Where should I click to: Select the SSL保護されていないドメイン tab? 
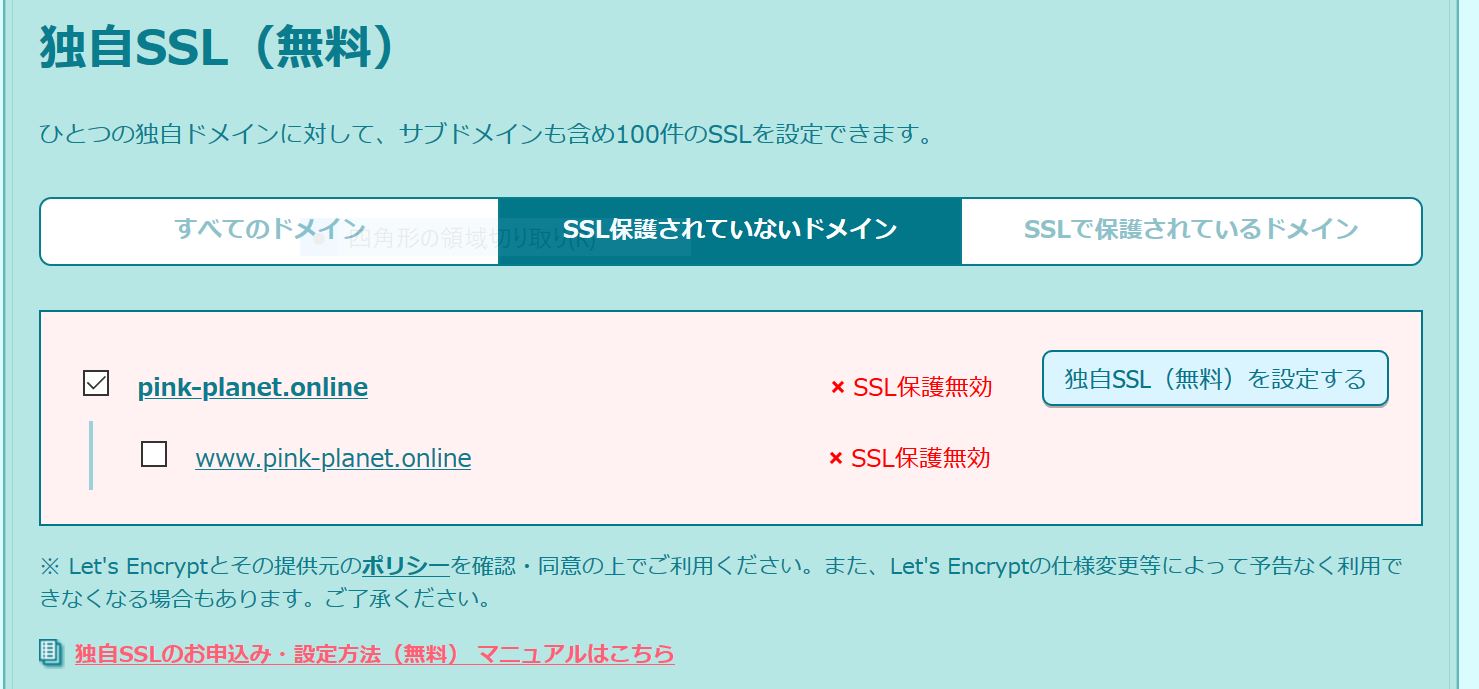point(730,231)
